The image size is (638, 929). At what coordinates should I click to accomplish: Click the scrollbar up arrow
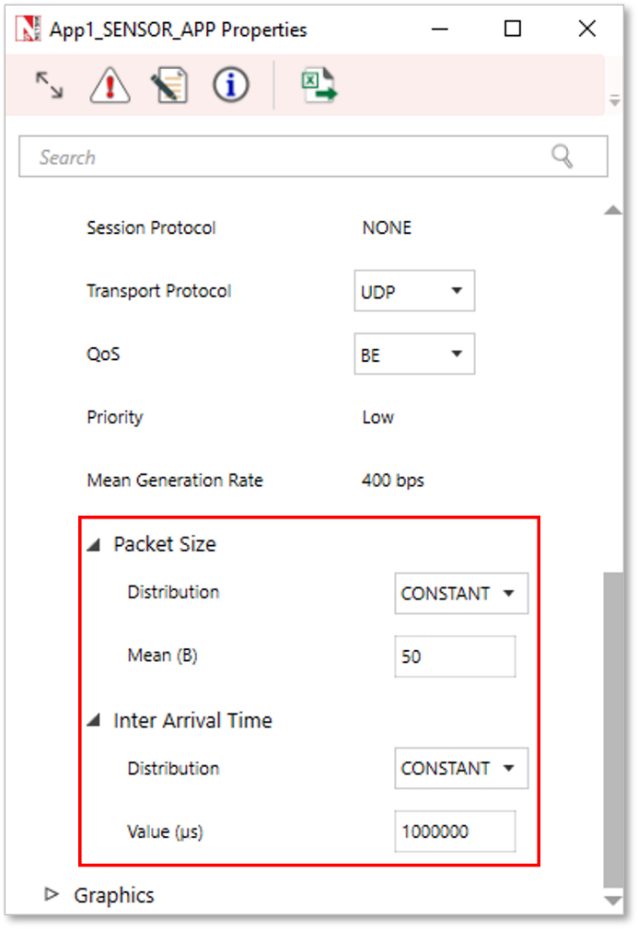[x=614, y=210]
